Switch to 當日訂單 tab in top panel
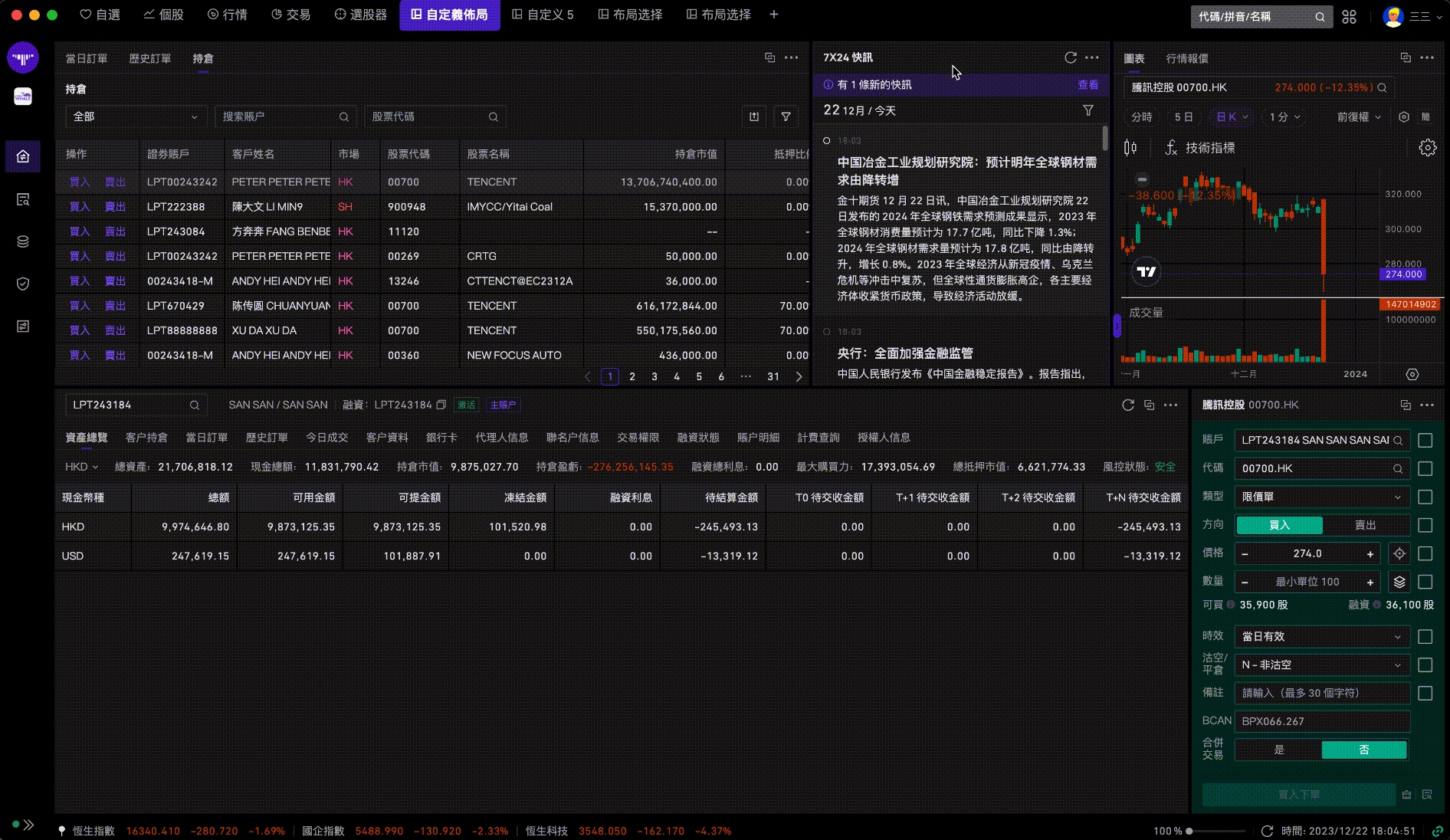Image resolution: width=1450 pixels, height=840 pixels. tap(87, 58)
